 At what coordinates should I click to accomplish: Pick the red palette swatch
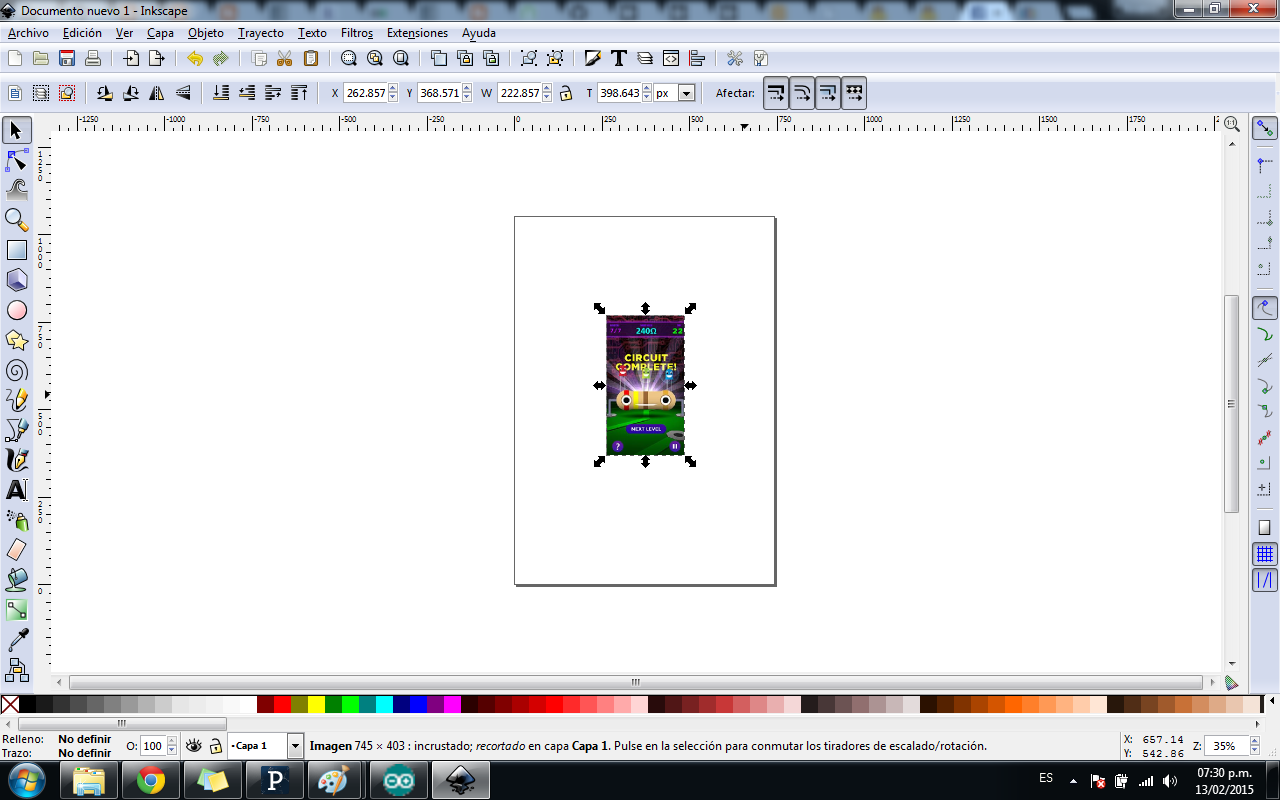(282, 704)
